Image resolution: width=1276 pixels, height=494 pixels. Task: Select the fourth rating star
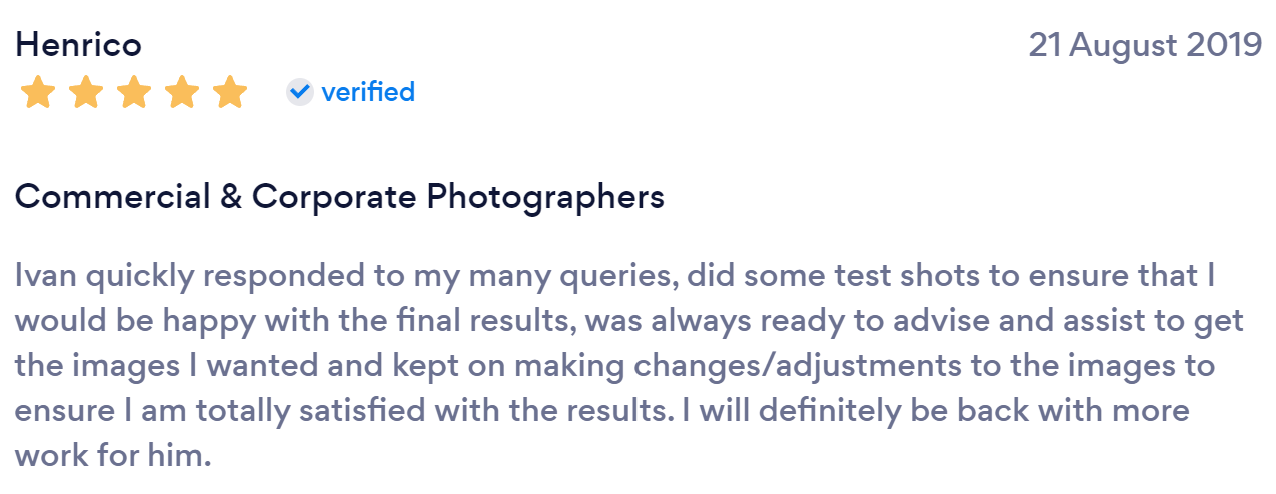pyautogui.click(x=182, y=92)
